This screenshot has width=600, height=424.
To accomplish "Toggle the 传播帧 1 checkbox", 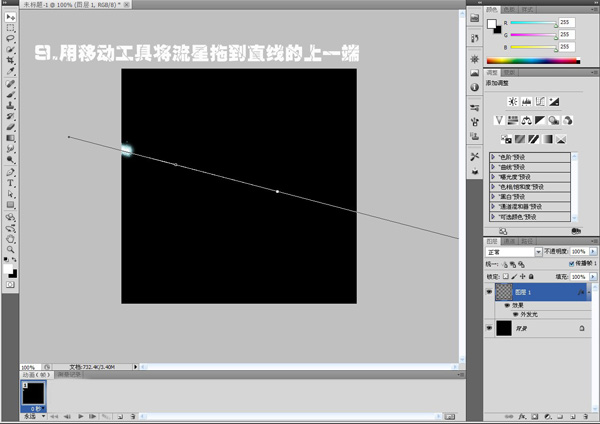I will (571, 264).
